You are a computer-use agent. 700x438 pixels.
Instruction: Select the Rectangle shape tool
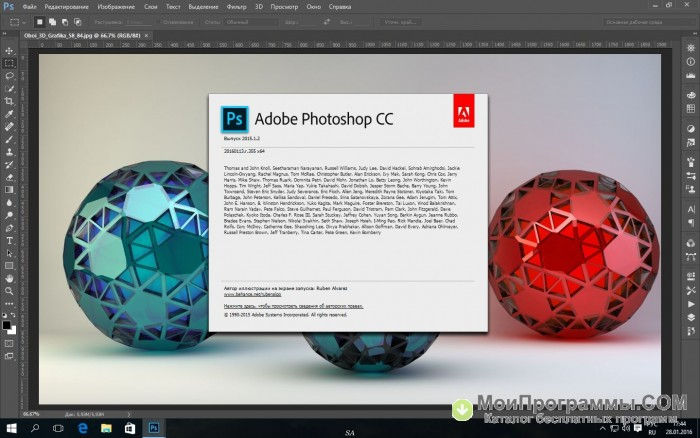click(9, 266)
